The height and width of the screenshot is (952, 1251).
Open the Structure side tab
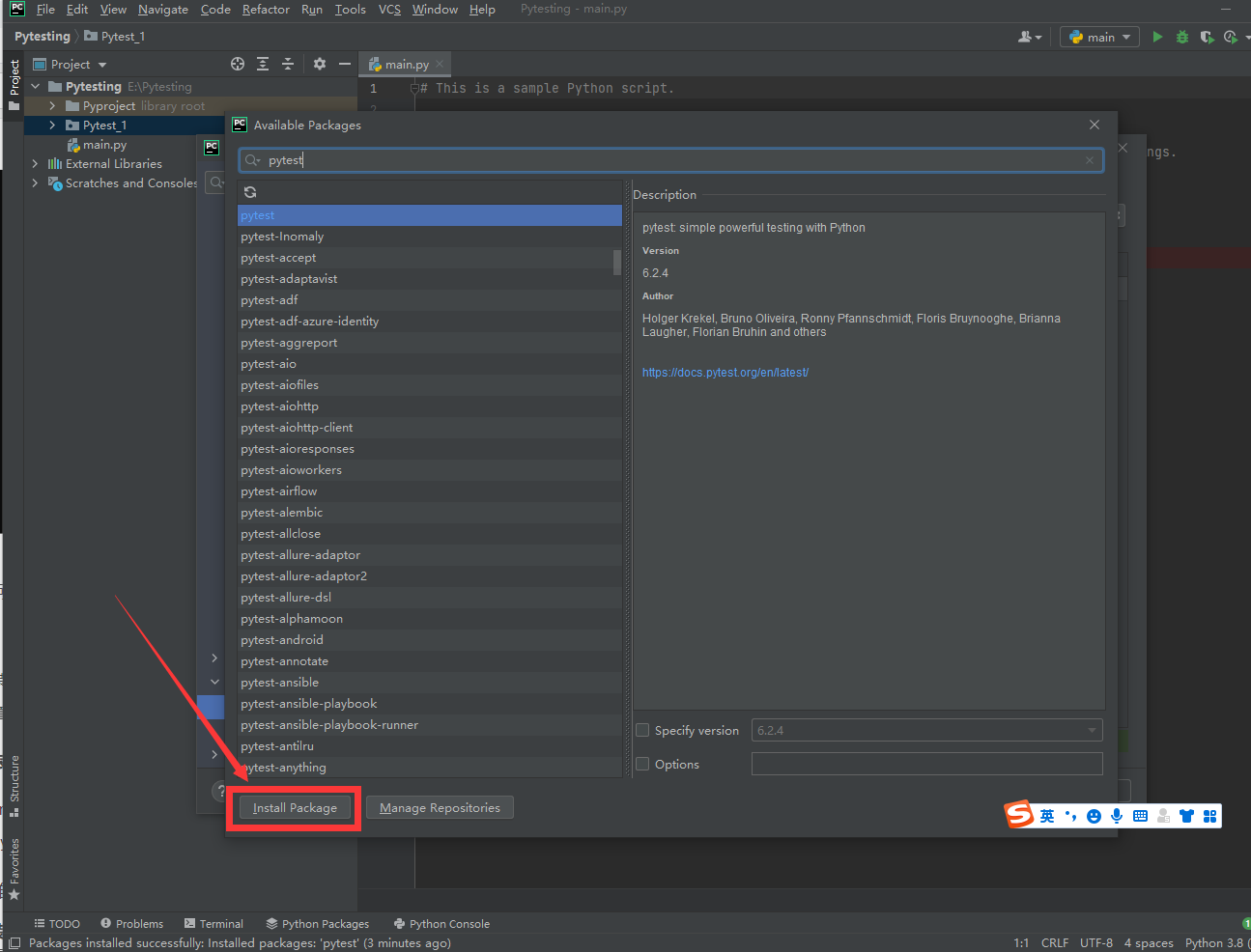[x=14, y=785]
